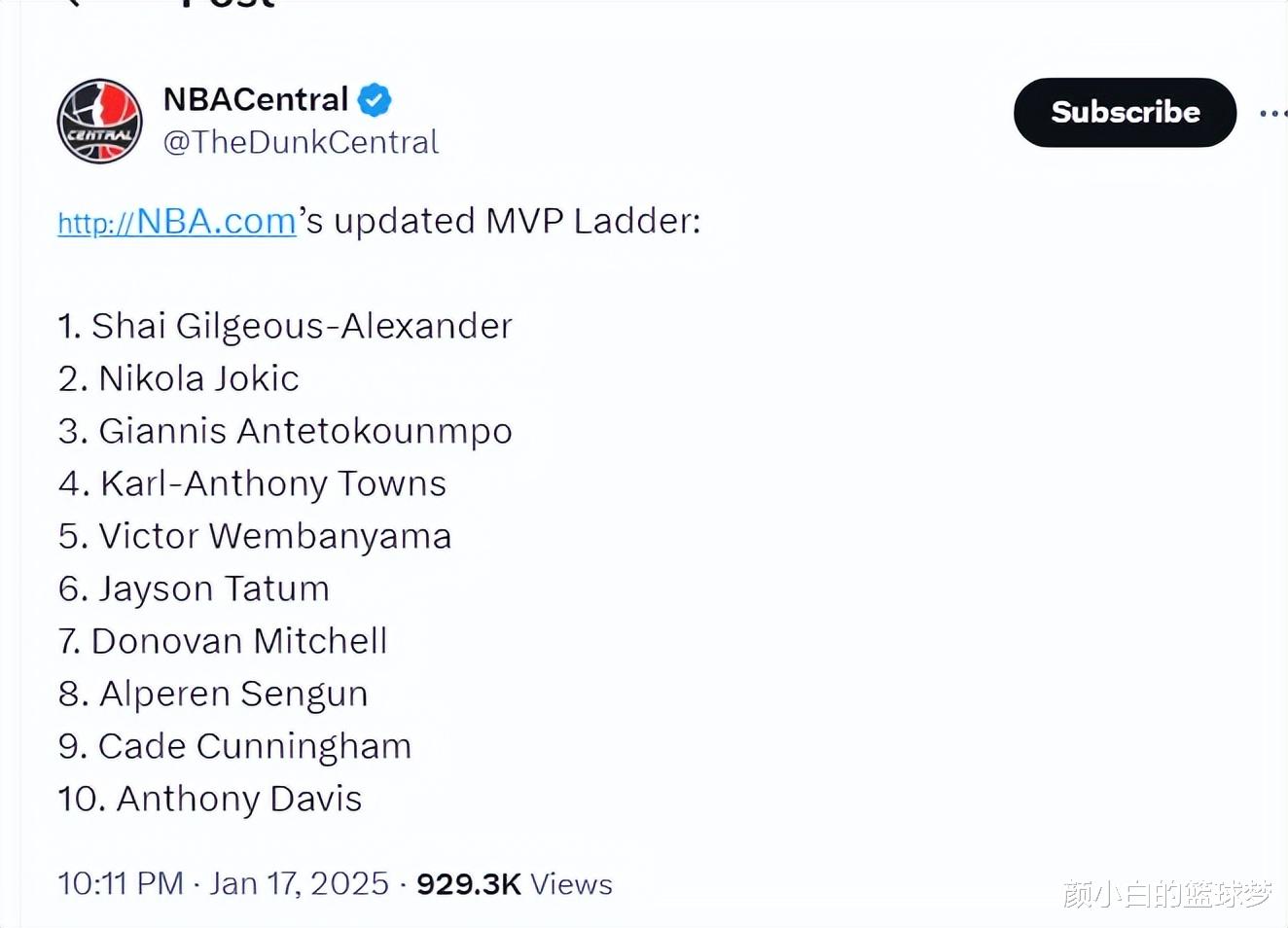View the 929.3K Views analytics
The image size is (1288, 928).
point(515,884)
